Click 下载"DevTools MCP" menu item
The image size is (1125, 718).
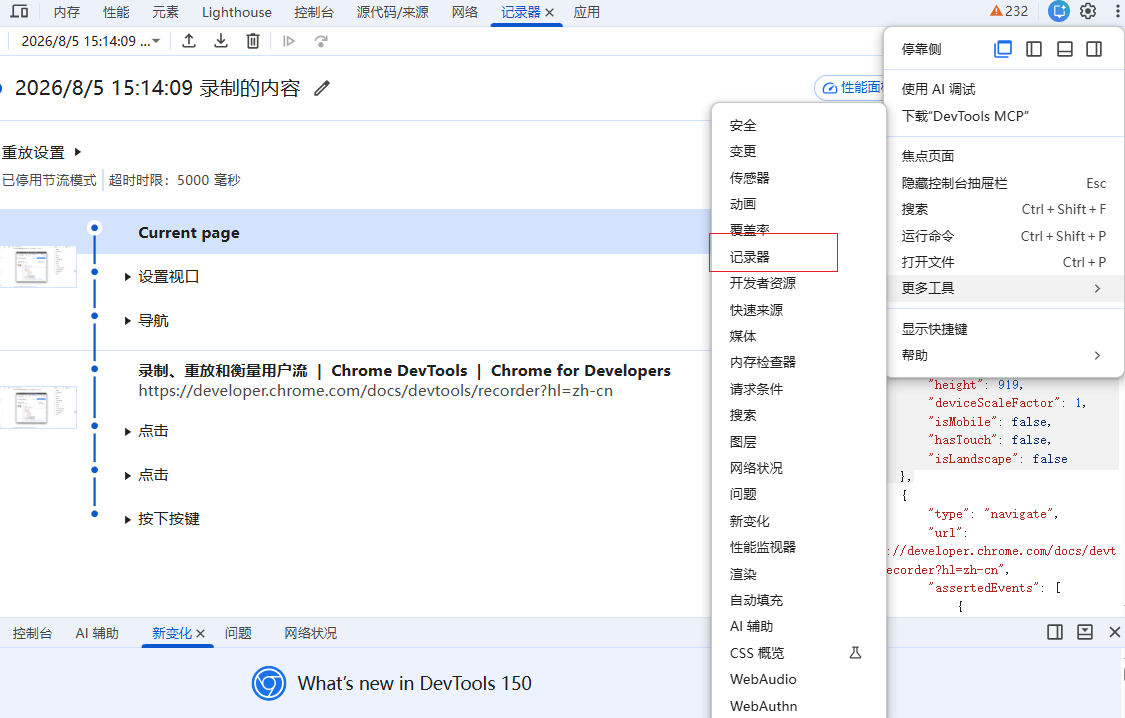coord(1004,116)
